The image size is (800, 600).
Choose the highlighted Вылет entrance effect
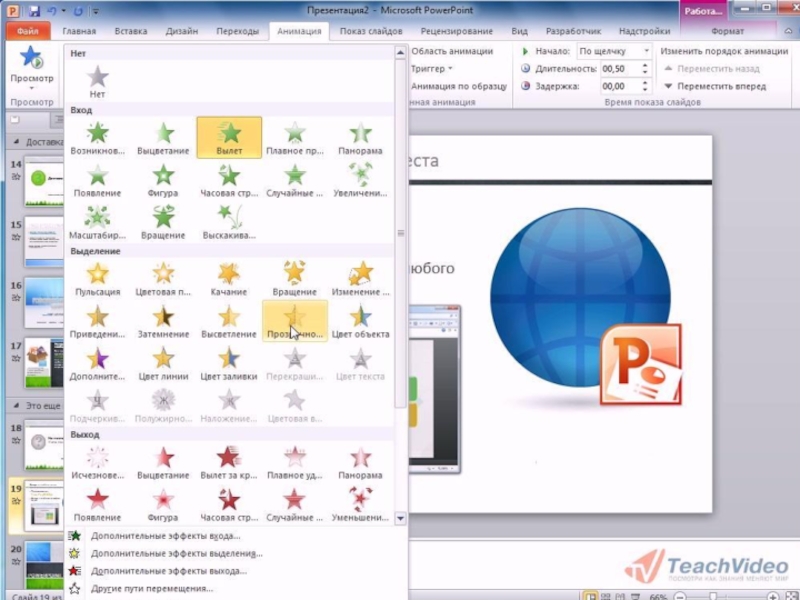coord(229,138)
